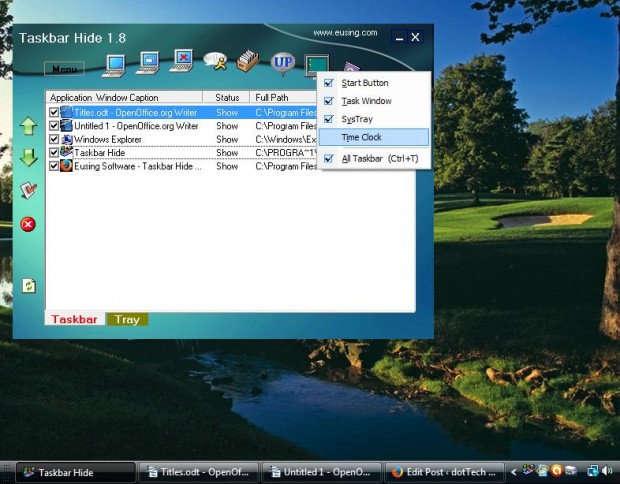
Task: Select 'Eusing Software - Taskbar Hide ...' row
Action: (x=138, y=166)
